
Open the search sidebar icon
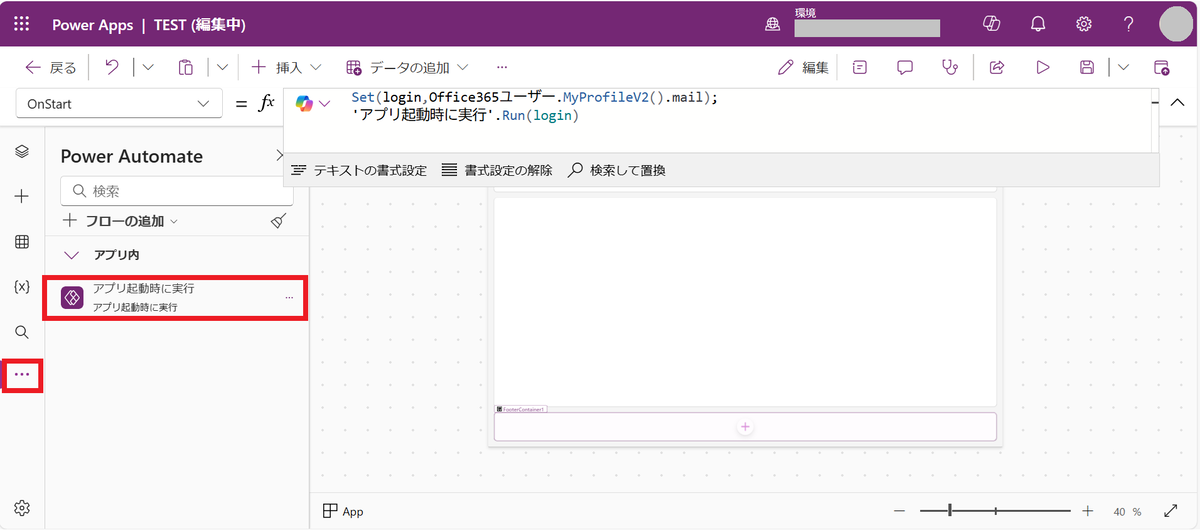22,331
